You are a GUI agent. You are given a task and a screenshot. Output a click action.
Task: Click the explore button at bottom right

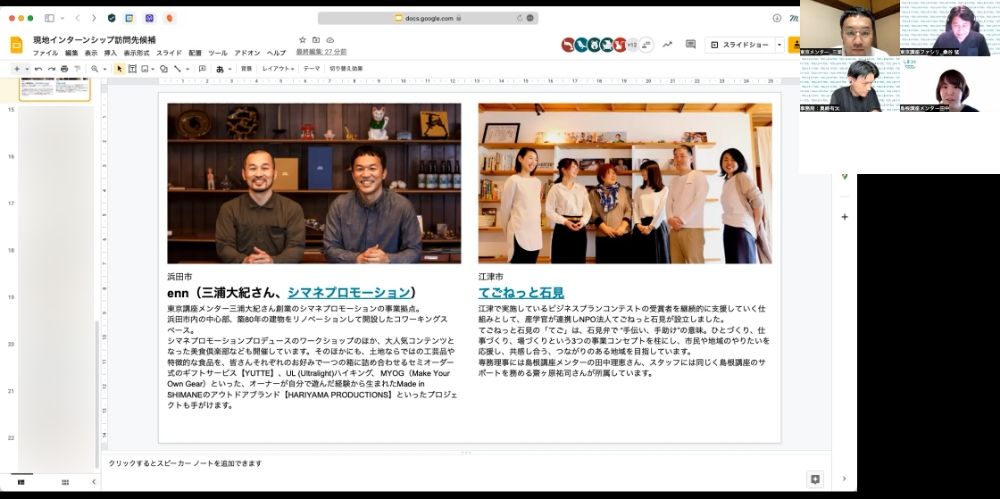[814, 479]
